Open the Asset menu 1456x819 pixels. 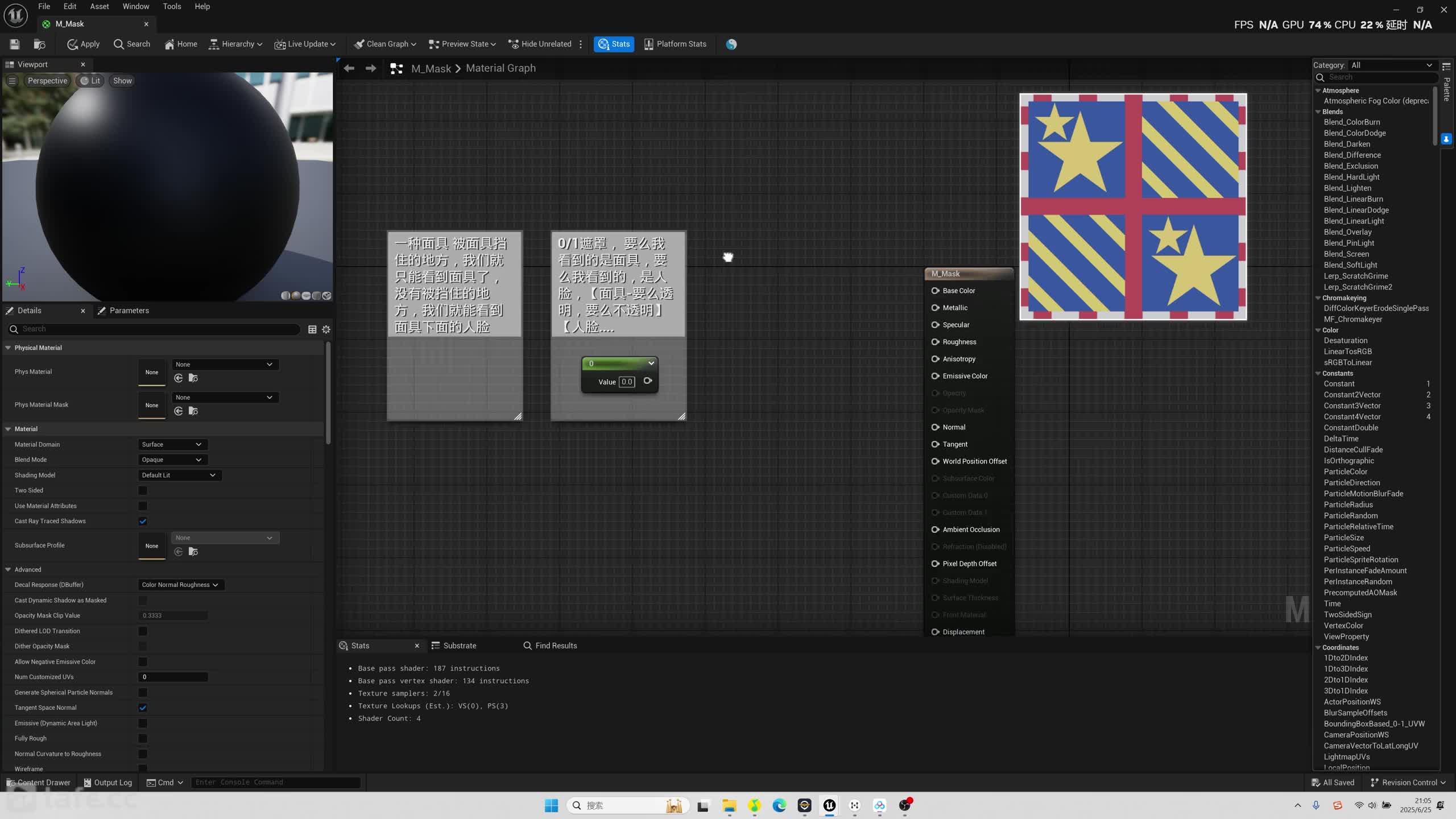[x=99, y=6]
